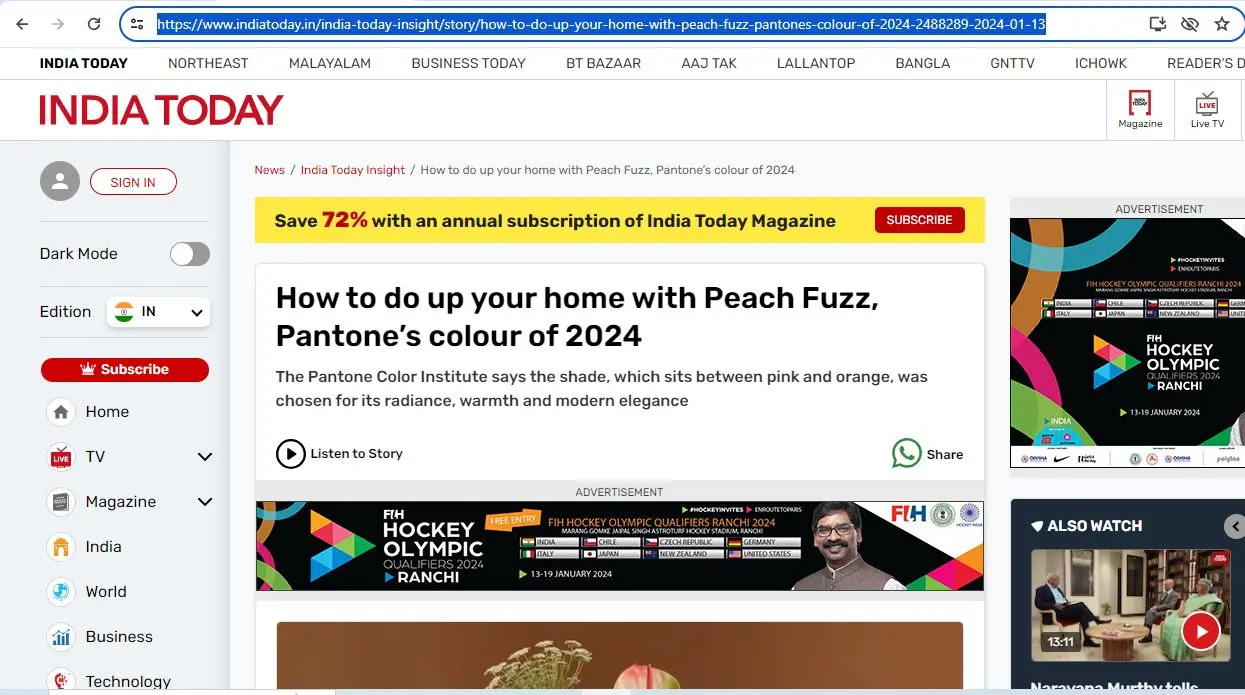The image size is (1245, 695).
Task: Expand the TV submenu chevron
Action: (205, 457)
